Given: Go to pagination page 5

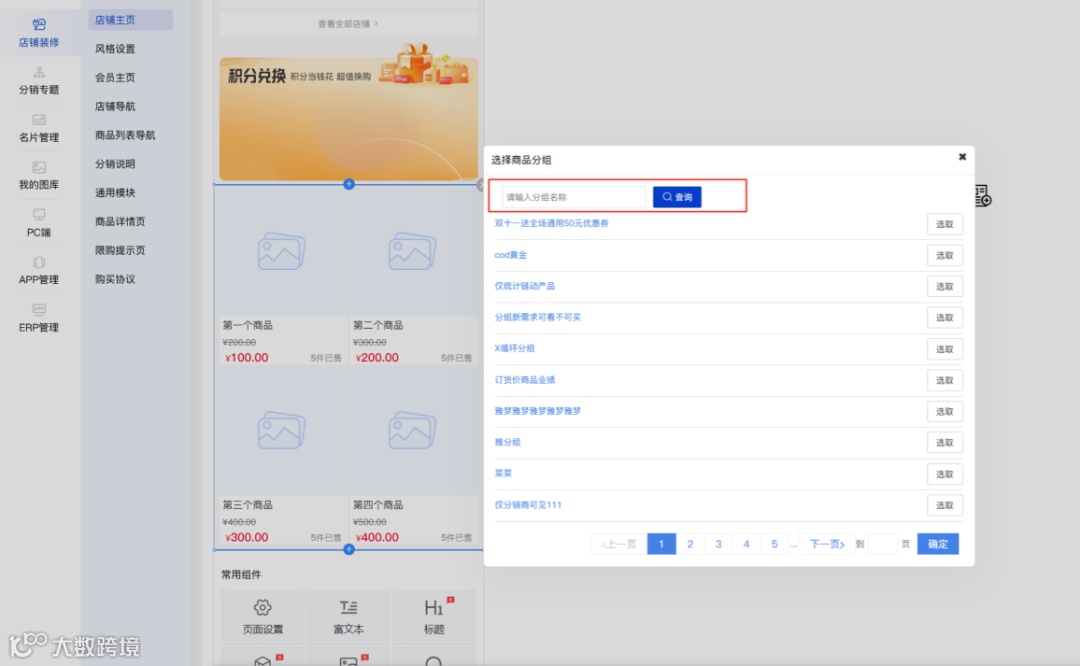Looking at the screenshot, I should point(774,544).
